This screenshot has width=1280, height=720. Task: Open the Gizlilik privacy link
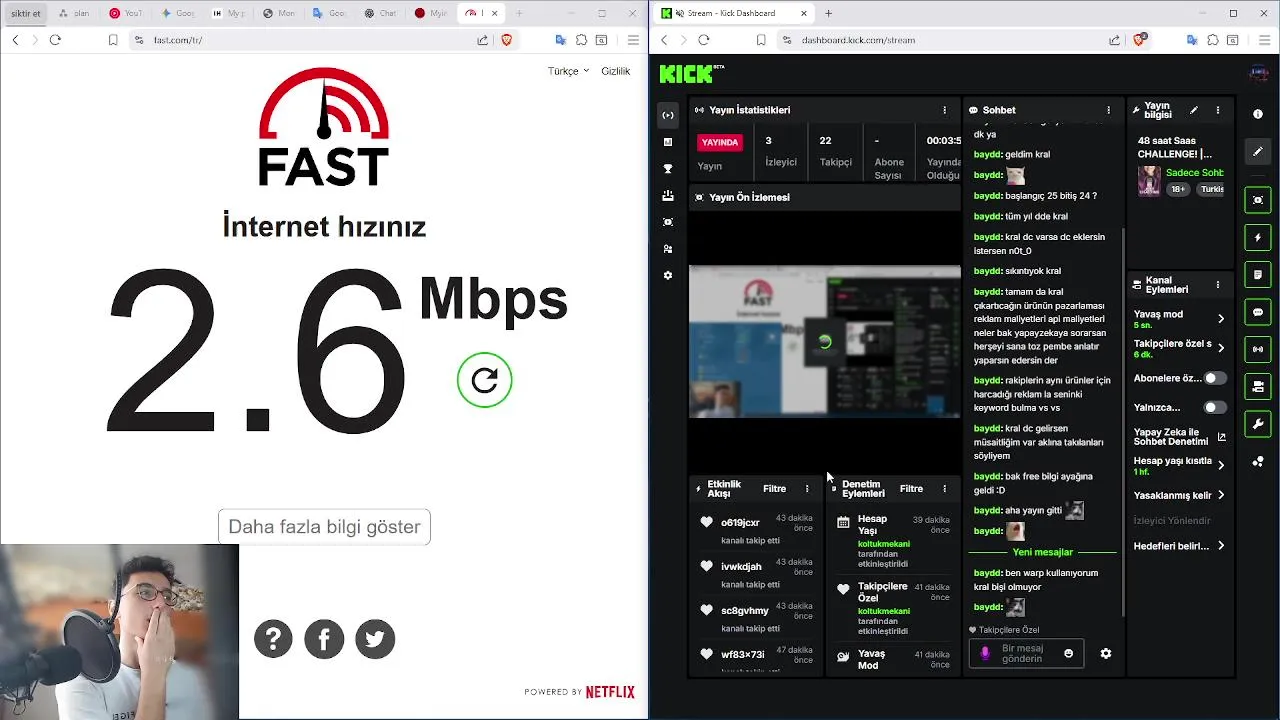[x=615, y=71]
